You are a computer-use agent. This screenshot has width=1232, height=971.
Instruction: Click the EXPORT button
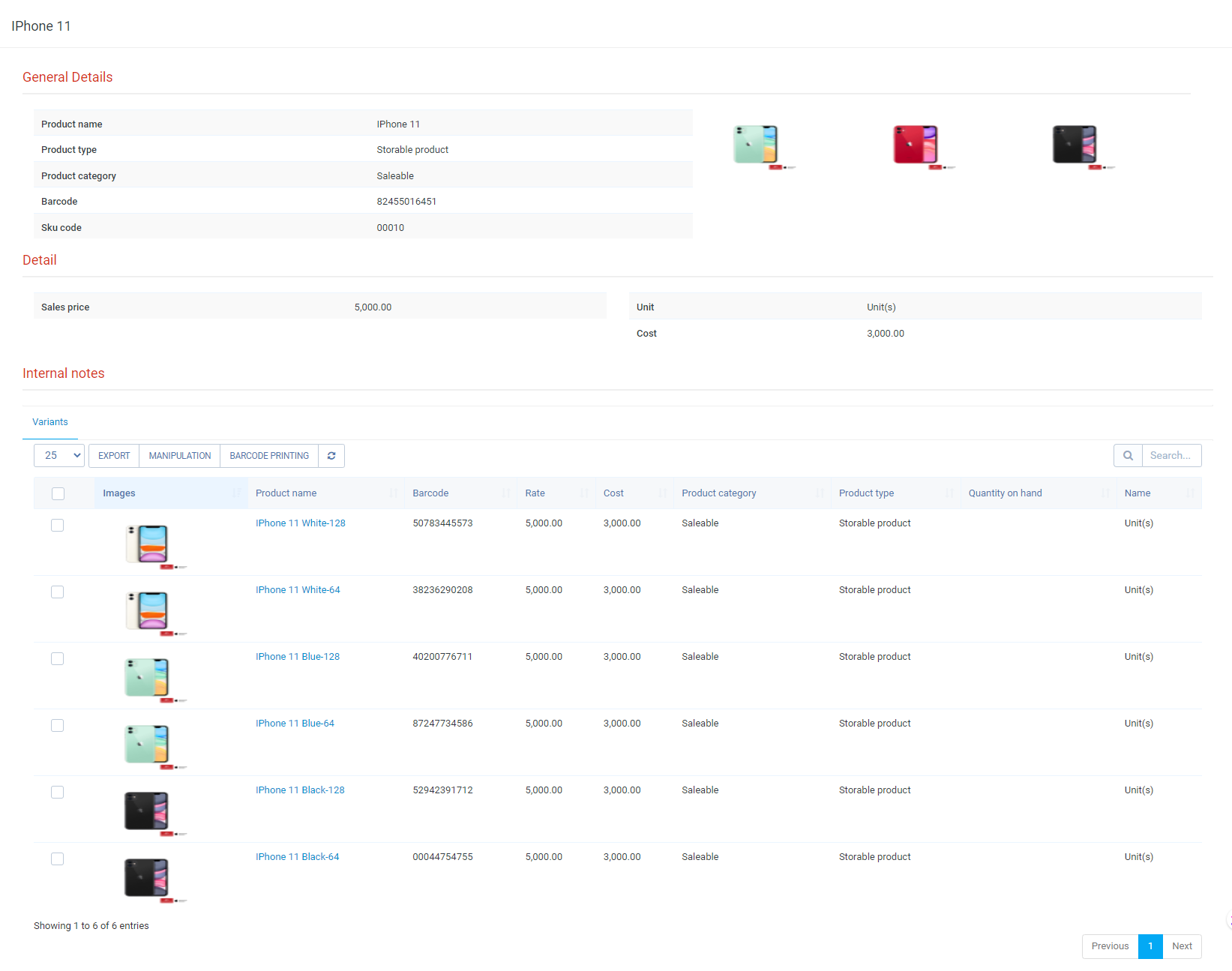click(x=113, y=455)
